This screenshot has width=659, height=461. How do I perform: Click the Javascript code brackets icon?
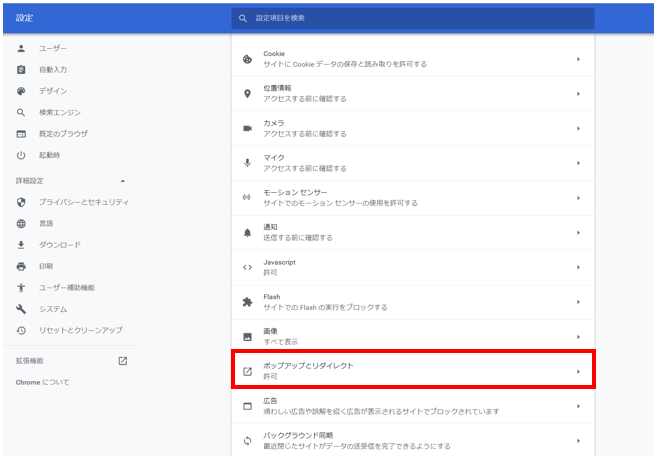coord(247,267)
